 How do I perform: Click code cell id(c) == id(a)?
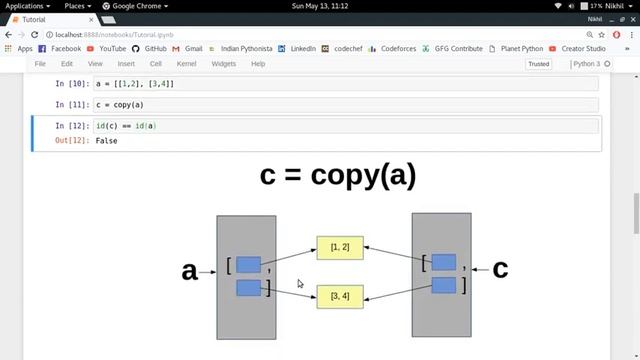[346, 126]
